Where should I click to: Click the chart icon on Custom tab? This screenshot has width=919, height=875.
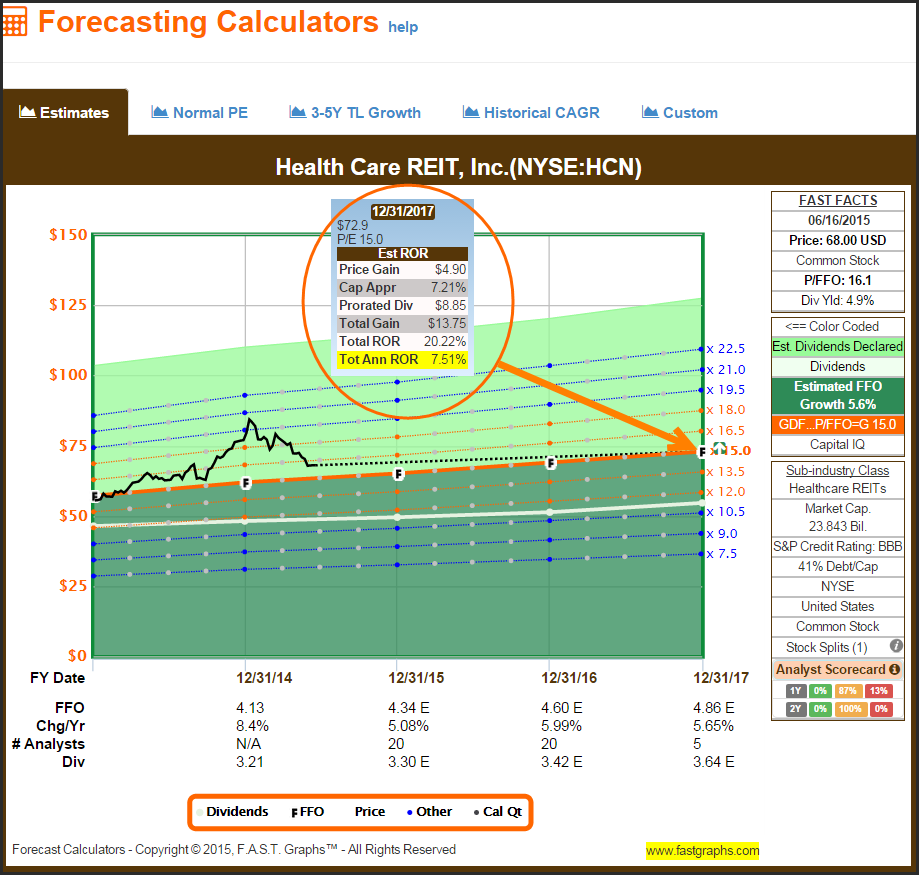pos(650,112)
